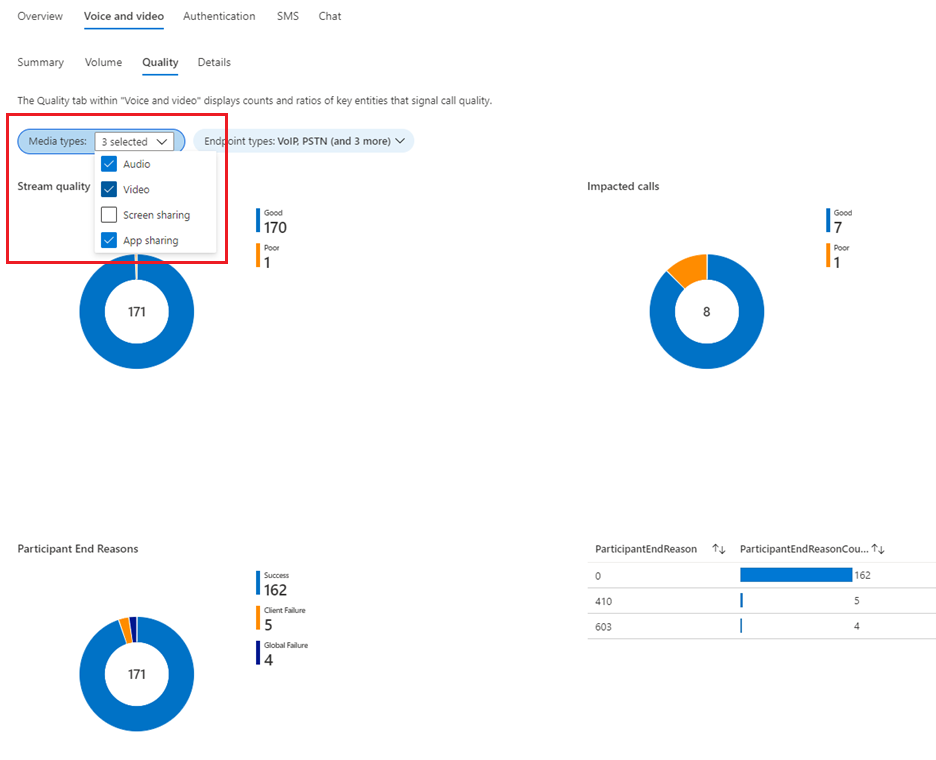Switch to the Volume sub-tab
This screenshot has width=936, height=760.
click(x=103, y=62)
